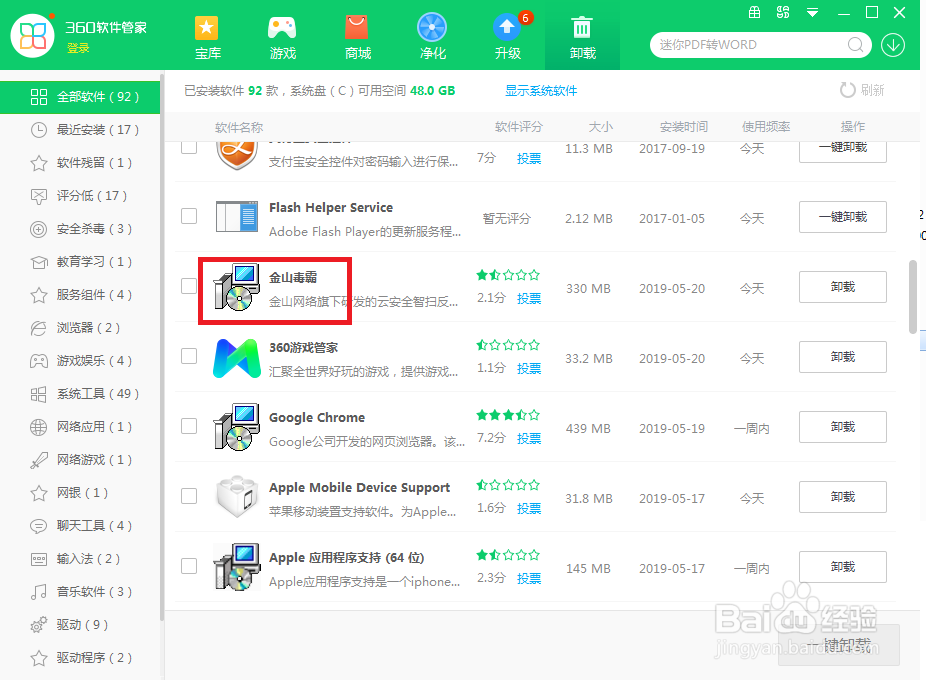The width and height of the screenshot is (932, 680).
Task: Select 全部软件 (92) category
Action: pos(80,97)
